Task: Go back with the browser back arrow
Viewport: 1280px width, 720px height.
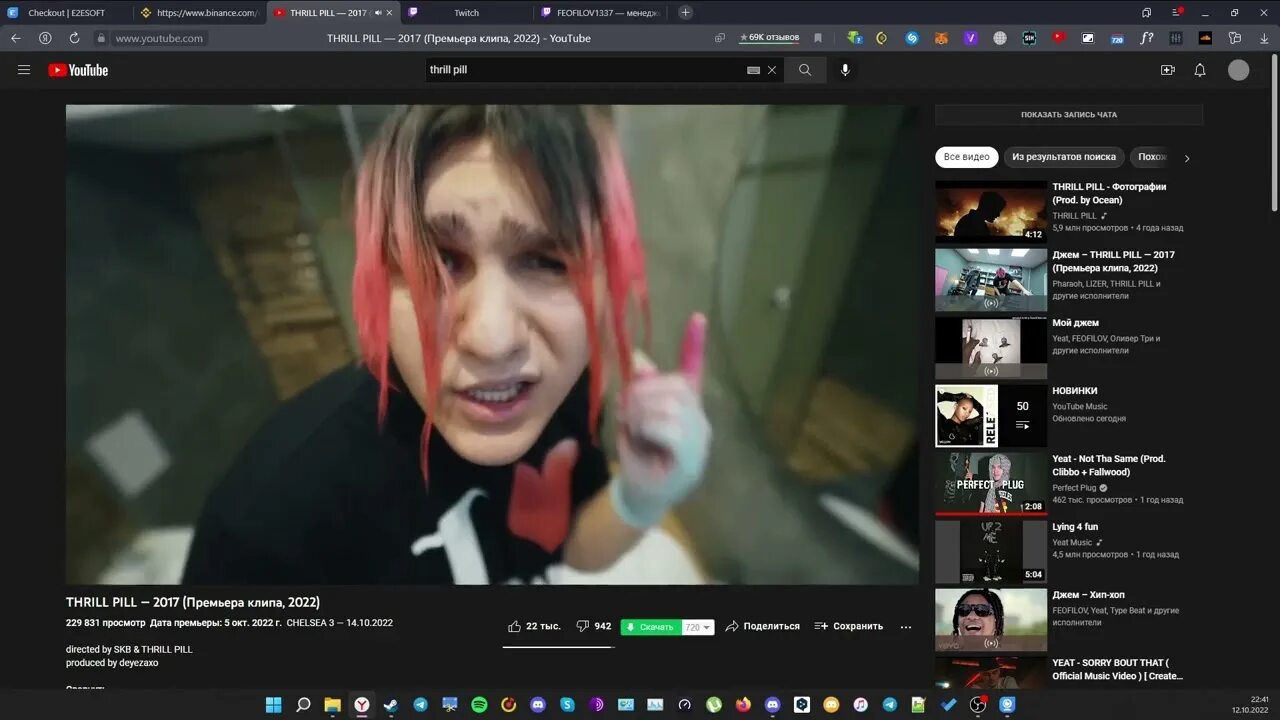Action: point(16,38)
